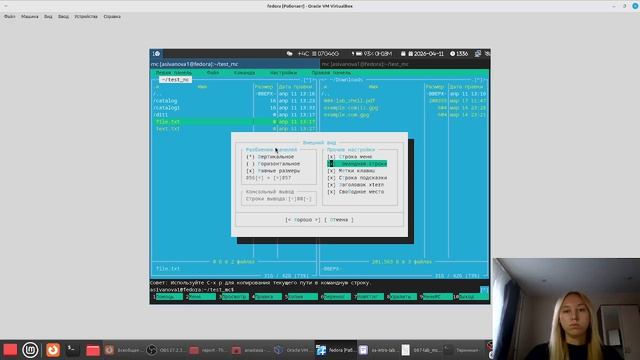Viewport: 640px width, 360px height.
Task: Increase output lines with the [+] stepper
Action: click(293, 199)
